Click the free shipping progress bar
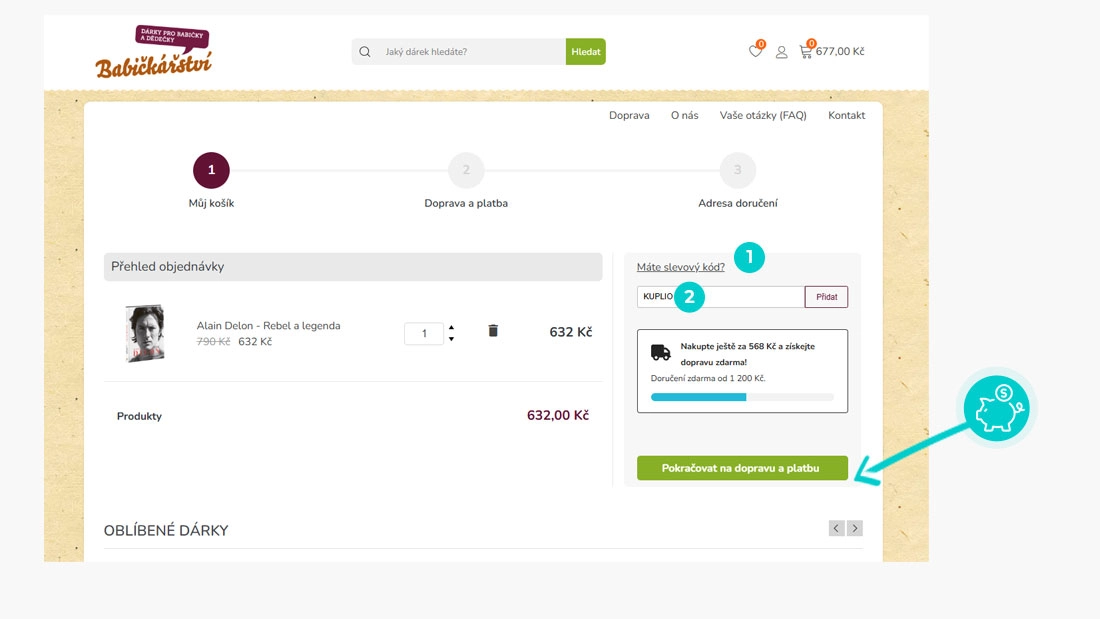The height and width of the screenshot is (619, 1100). 742,397
